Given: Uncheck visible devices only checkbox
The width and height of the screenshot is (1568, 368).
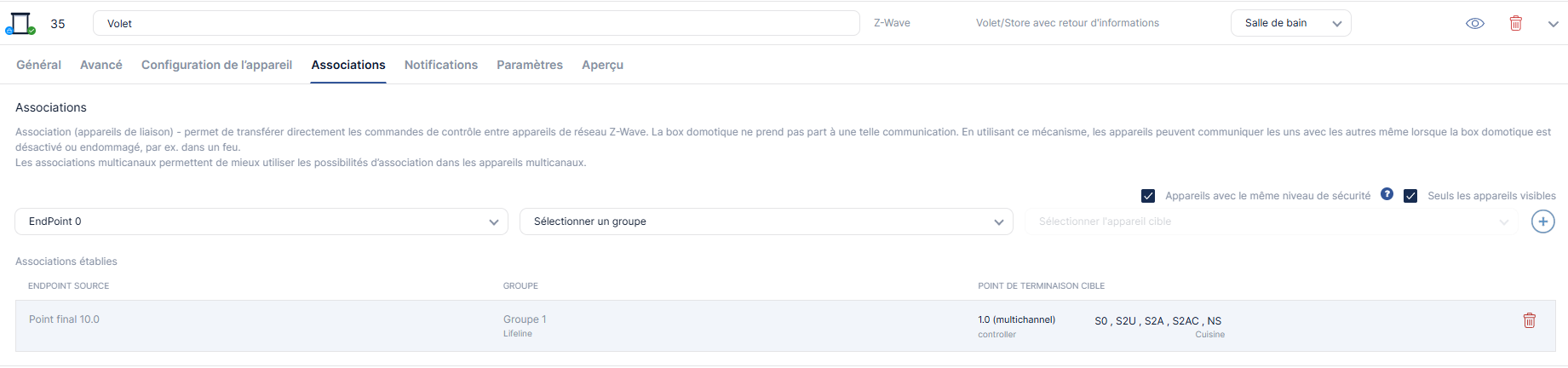Looking at the screenshot, I should coord(1410,196).
